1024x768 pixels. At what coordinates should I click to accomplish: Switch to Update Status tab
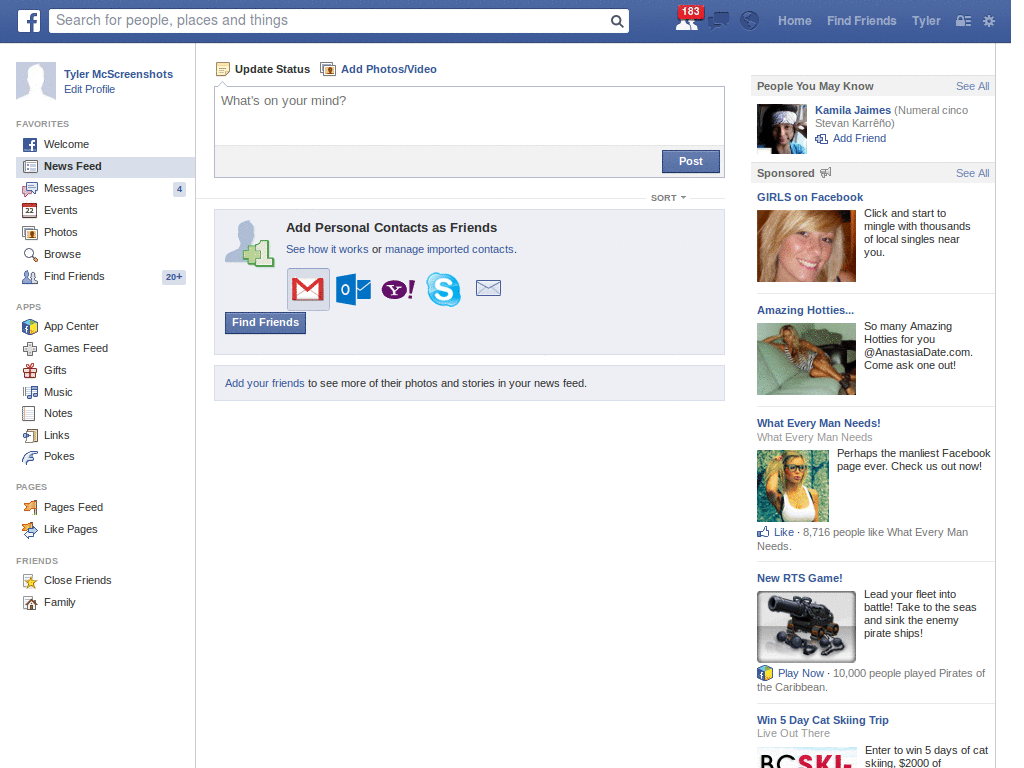click(263, 69)
